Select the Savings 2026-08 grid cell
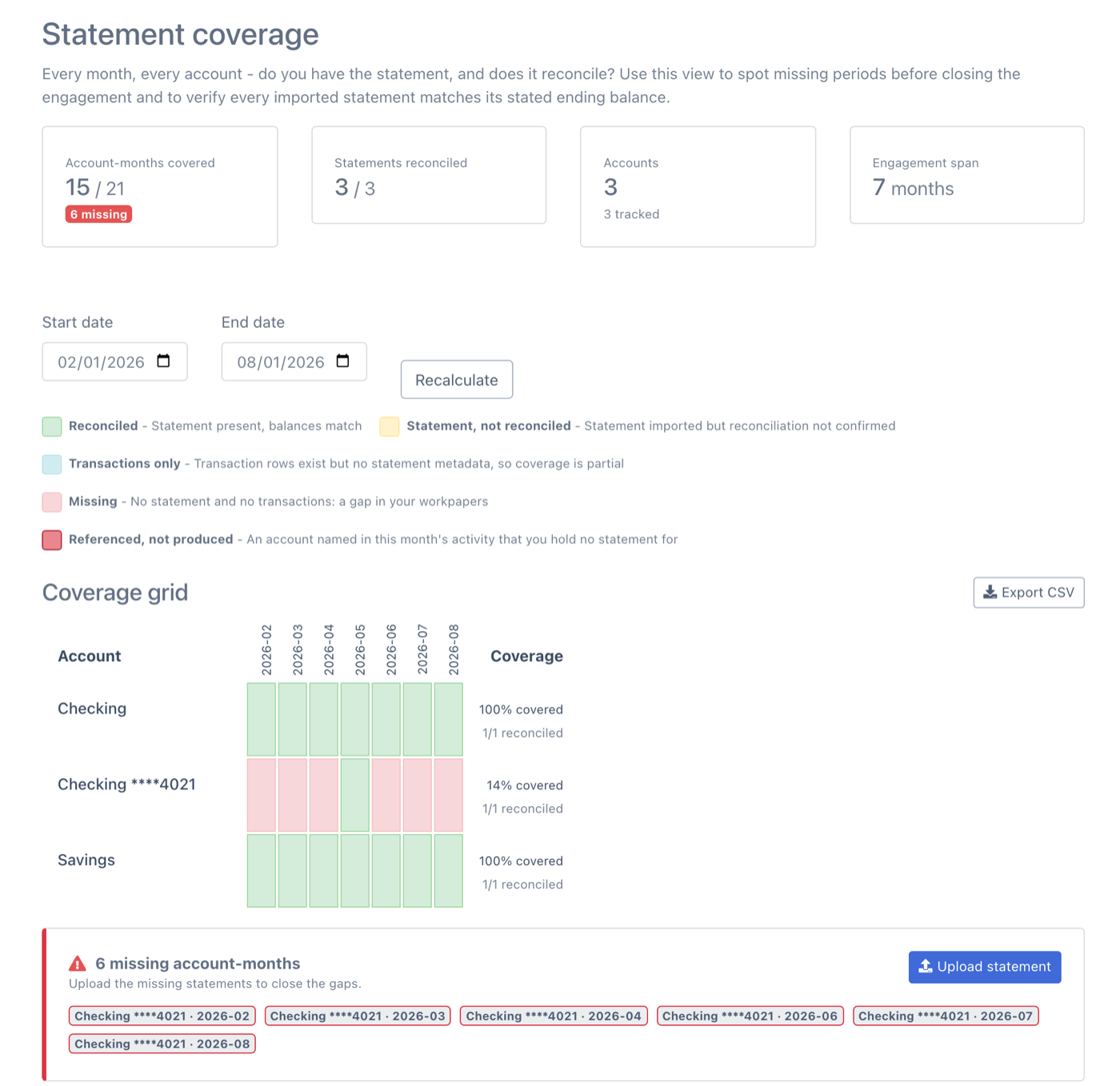 [x=449, y=871]
